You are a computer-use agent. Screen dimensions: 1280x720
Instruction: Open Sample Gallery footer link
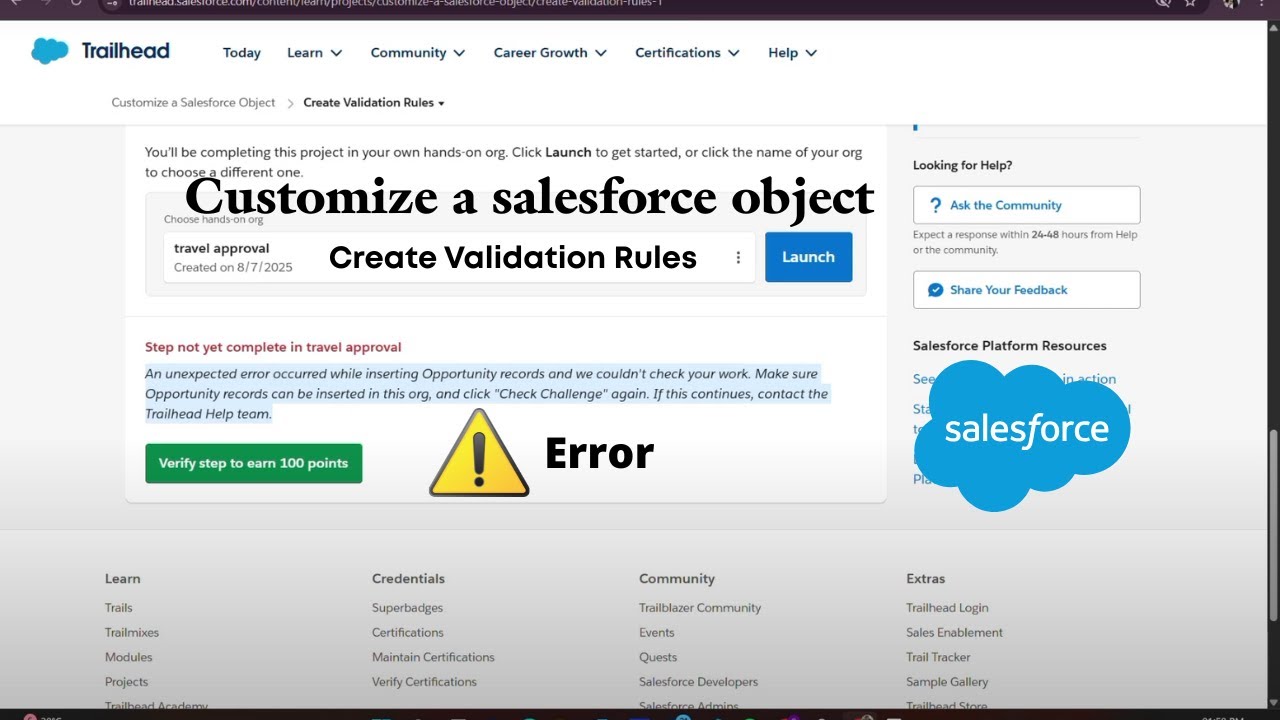point(947,682)
